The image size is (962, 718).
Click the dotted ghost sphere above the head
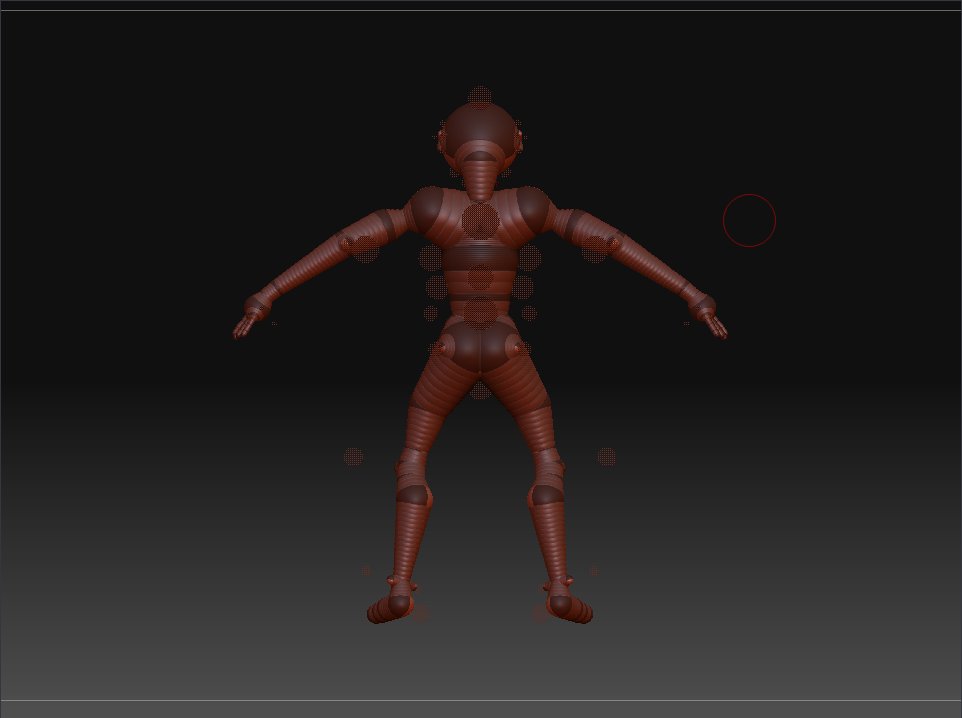click(480, 96)
